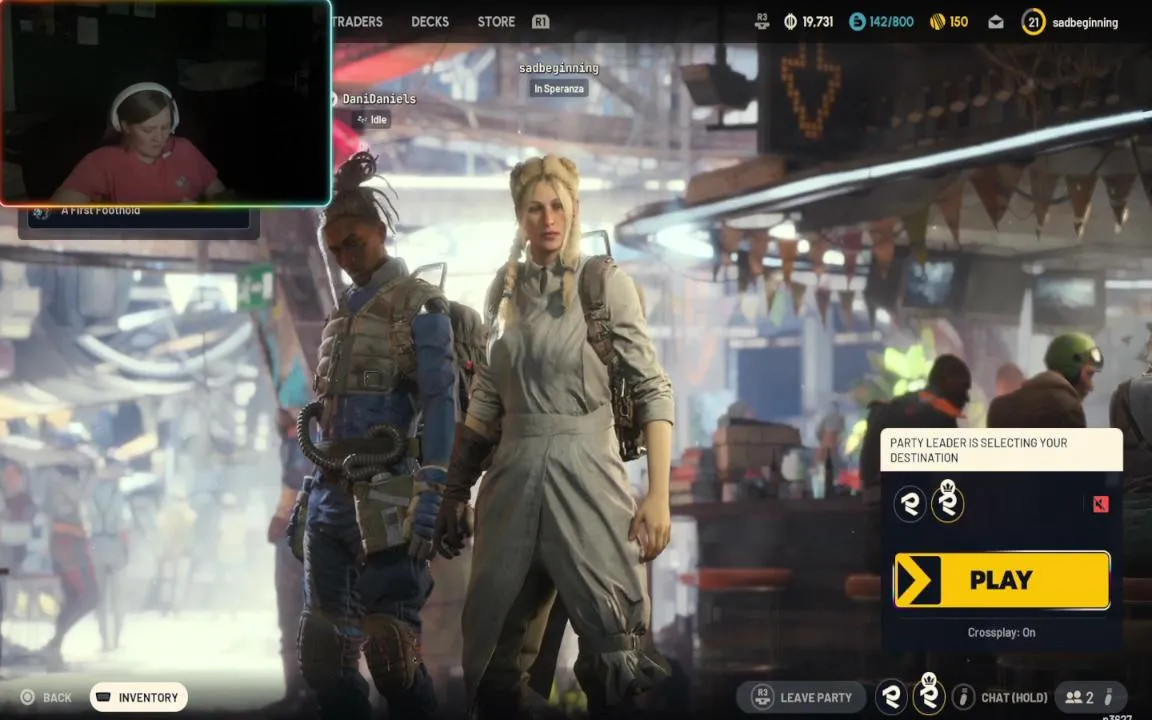Open the STORE tab

(x=496, y=22)
